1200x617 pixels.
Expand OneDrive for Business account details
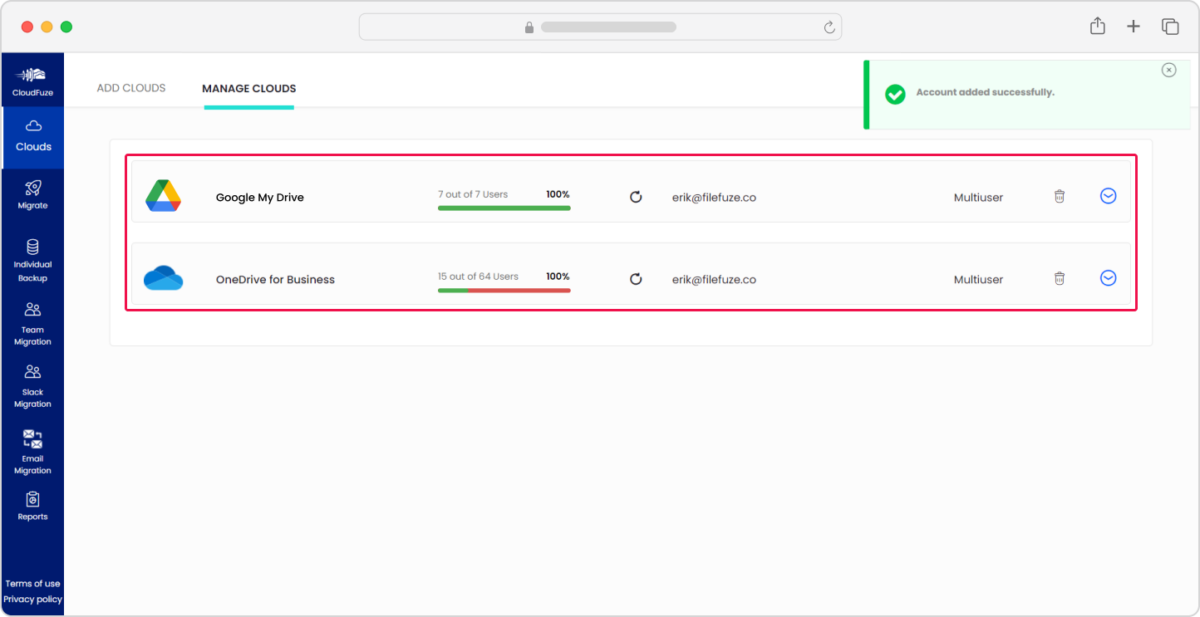(1108, 278)
